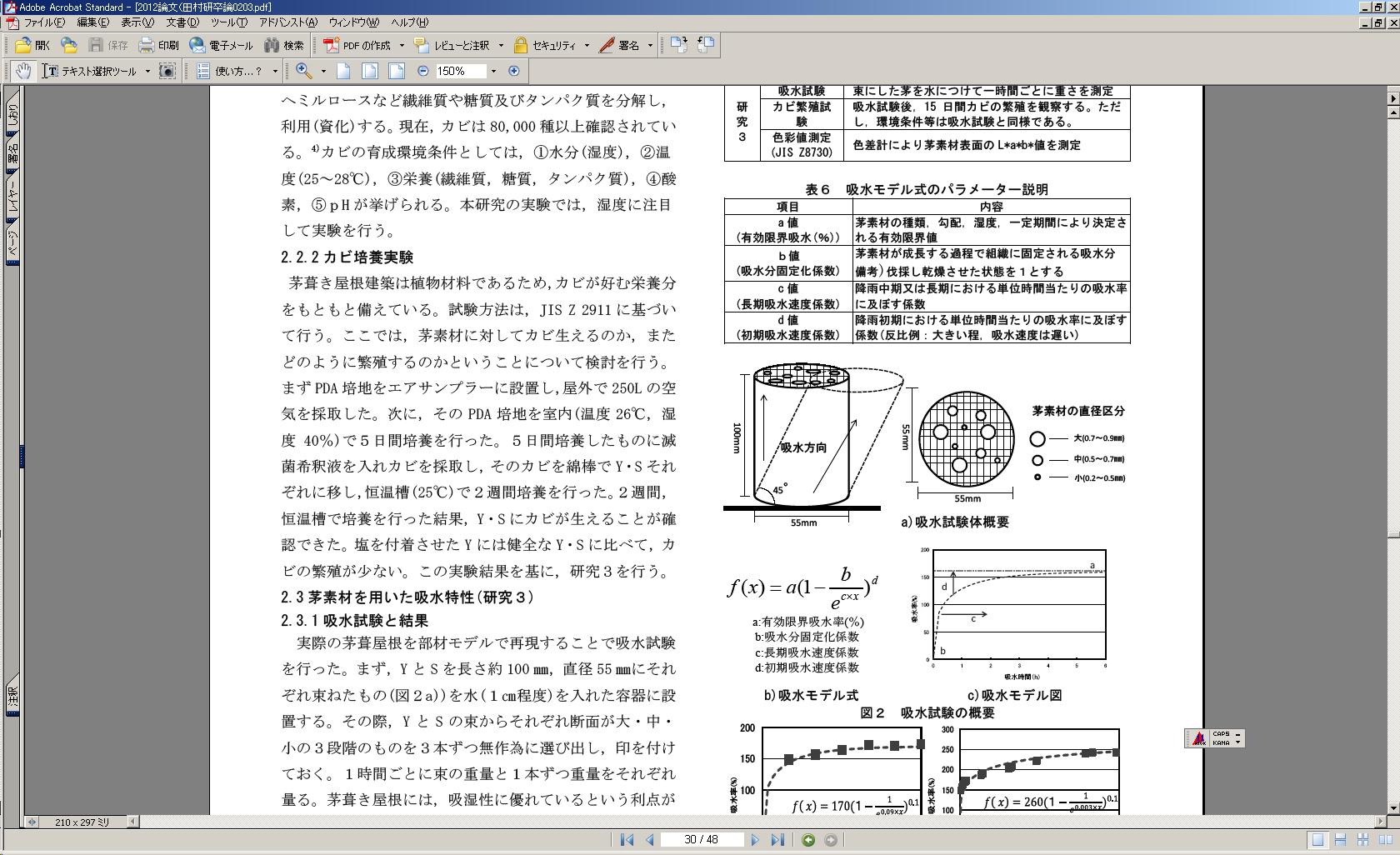
Task: Click the 検索 (Search) binoculars icon
Action: pyautogui.click(x=272, y=45)
